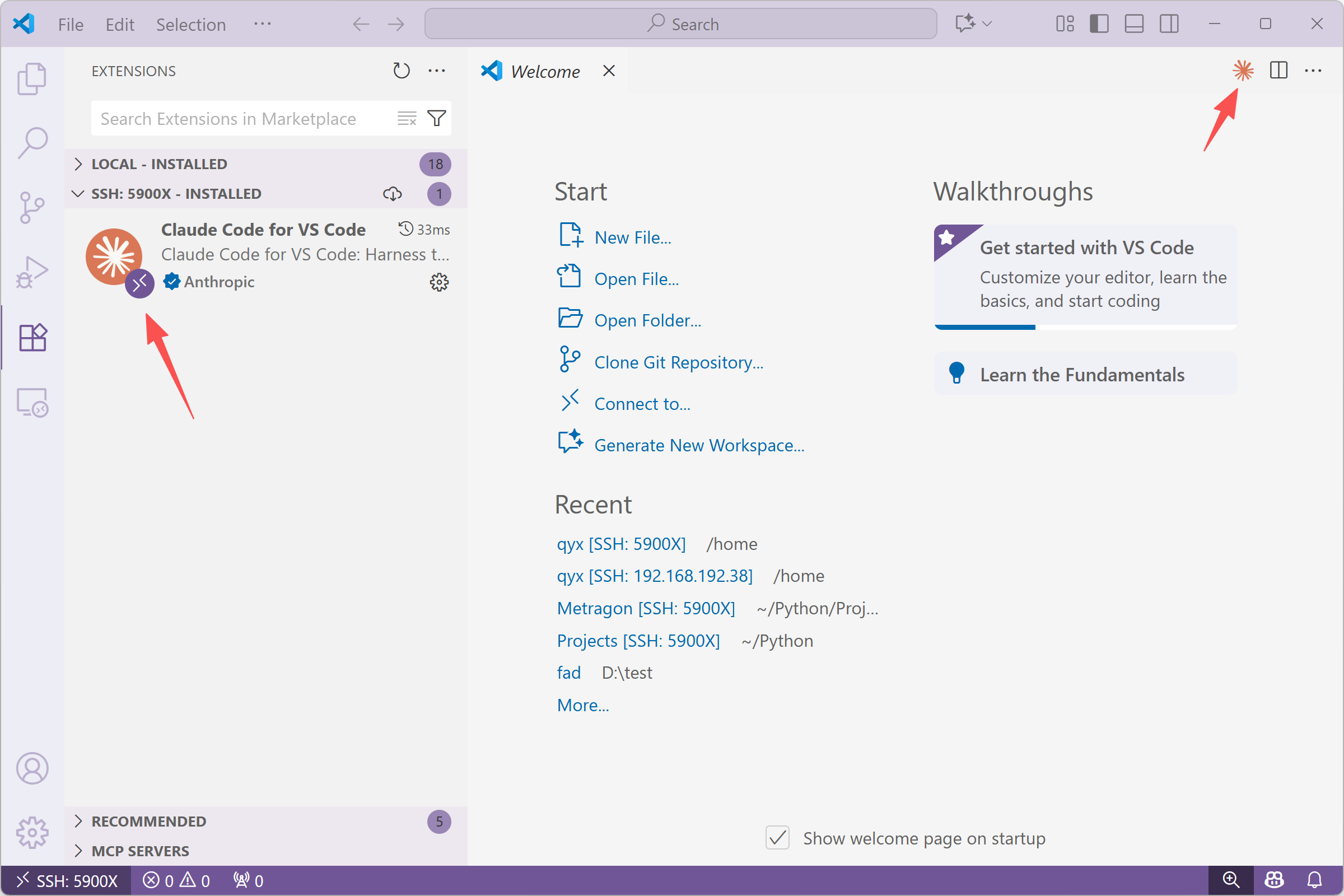1344x896 pixels.
Task: Expand the Recommended section
Action: [x=265, y=821]
